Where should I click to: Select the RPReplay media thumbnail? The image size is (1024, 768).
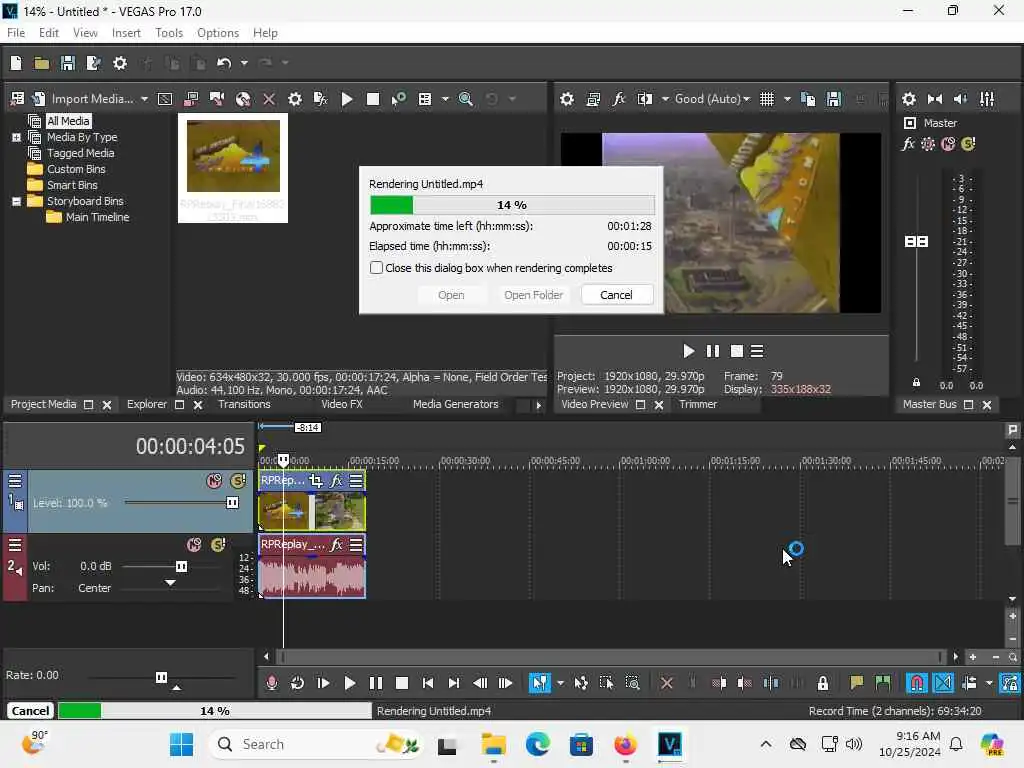[x=233, y=168]
